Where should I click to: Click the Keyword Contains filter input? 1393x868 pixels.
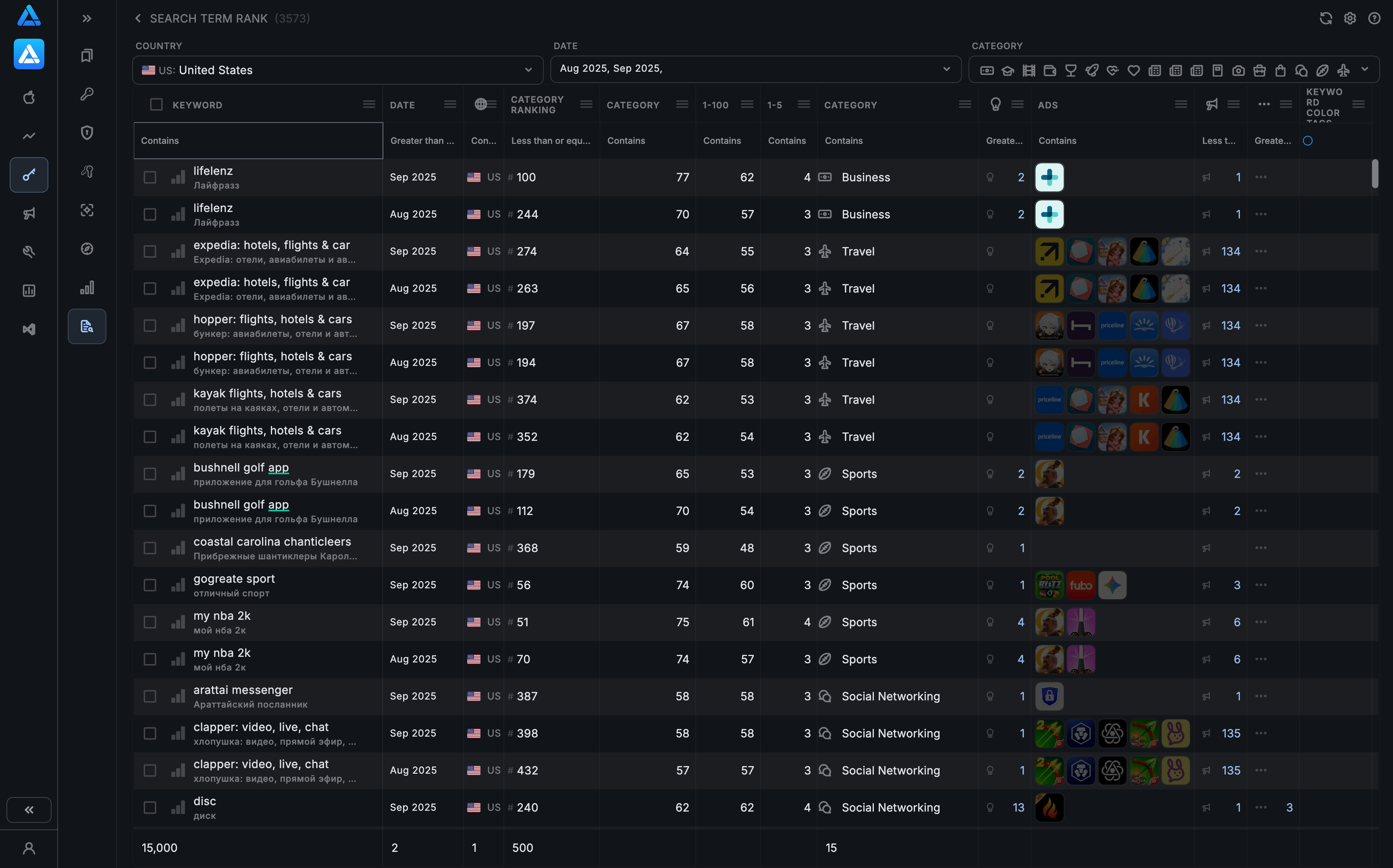click(x=258, y=141)
